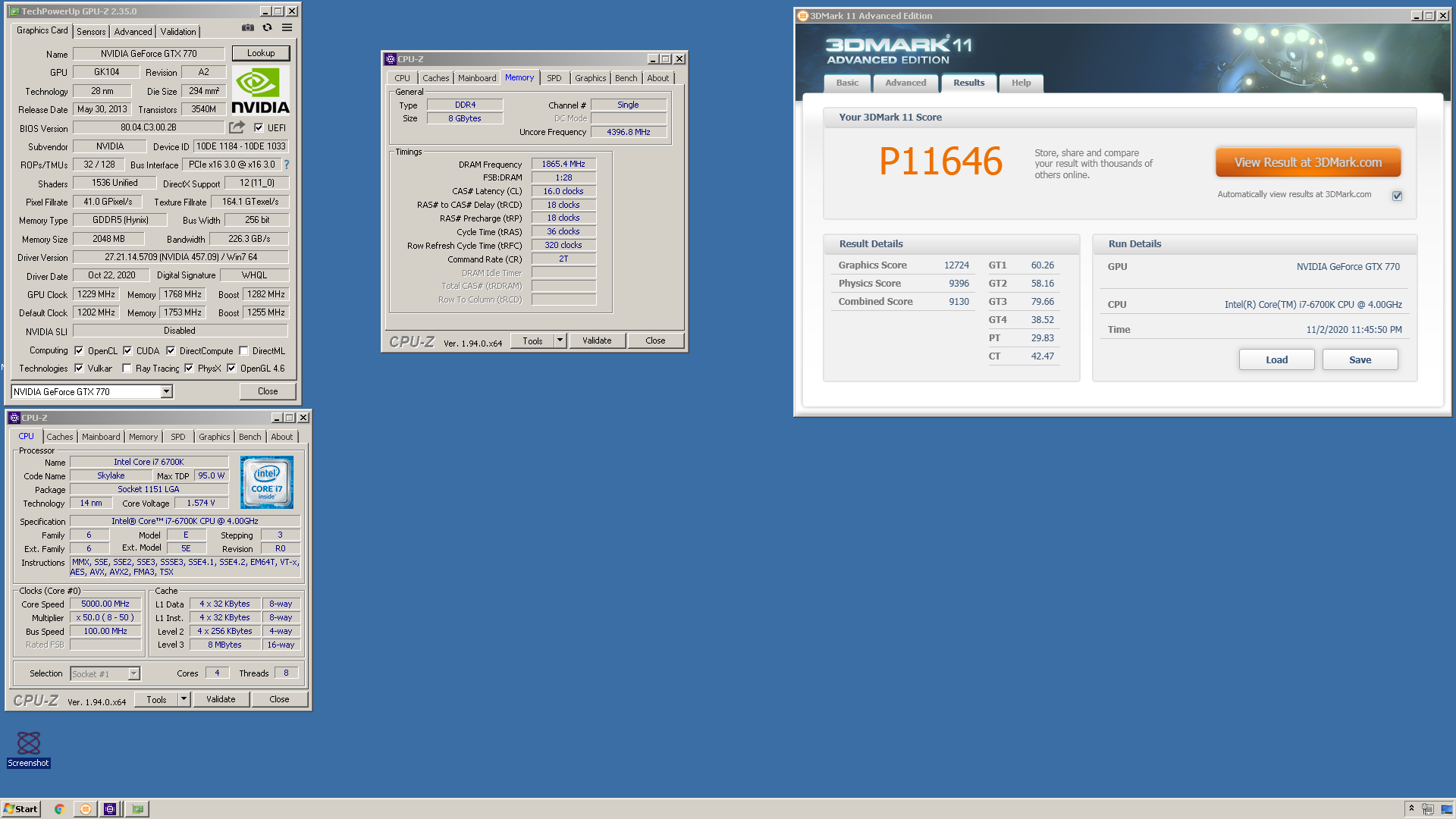Click the Core Speed value 5000.00 MHz

click(105, 604)
